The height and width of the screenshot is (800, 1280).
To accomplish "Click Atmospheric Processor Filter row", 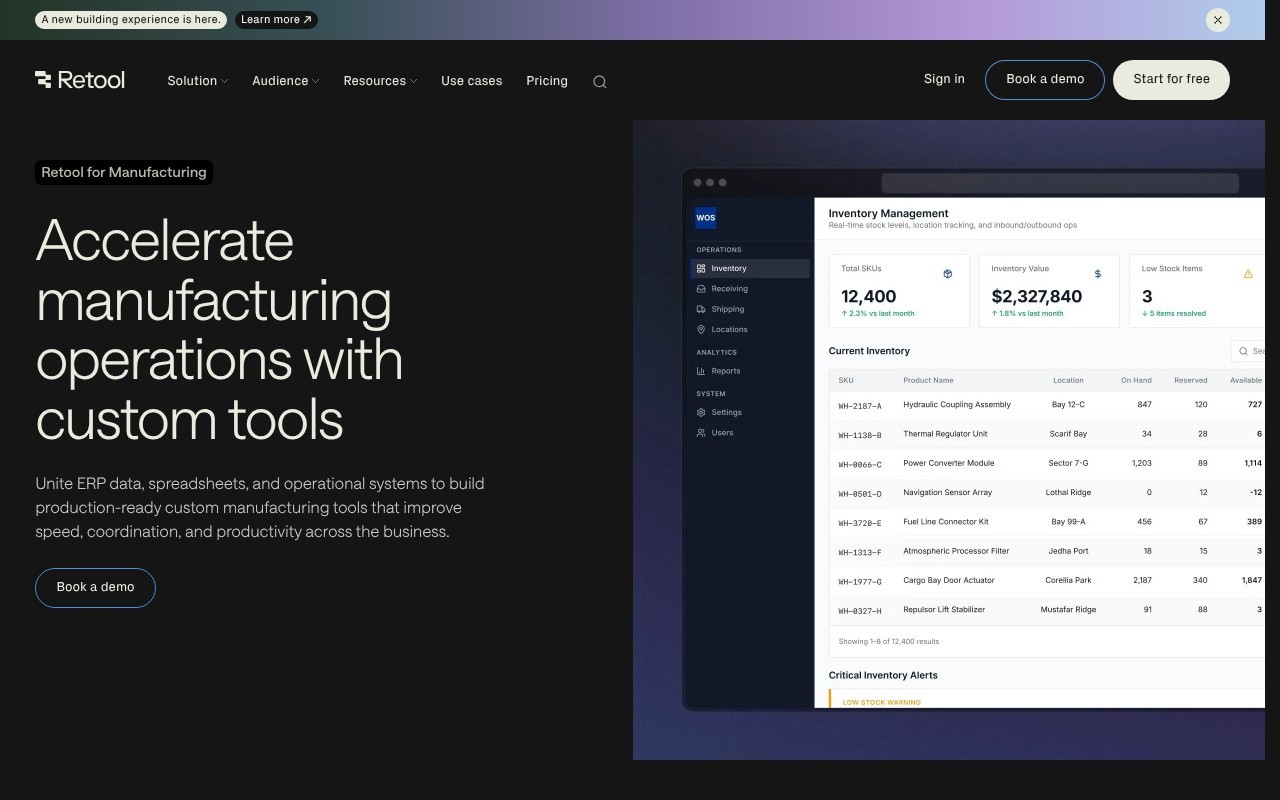I will tap(1047, 551).
